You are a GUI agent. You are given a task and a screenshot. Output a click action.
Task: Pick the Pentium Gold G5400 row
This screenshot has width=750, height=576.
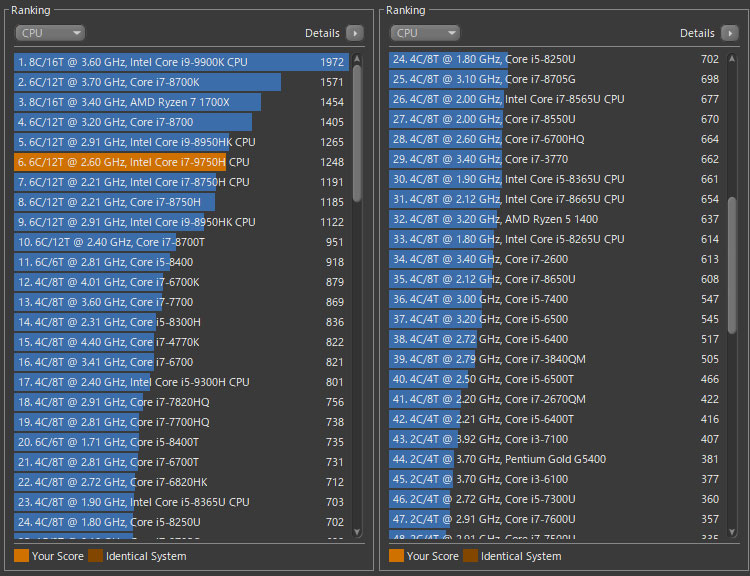[x=555, y=459]
